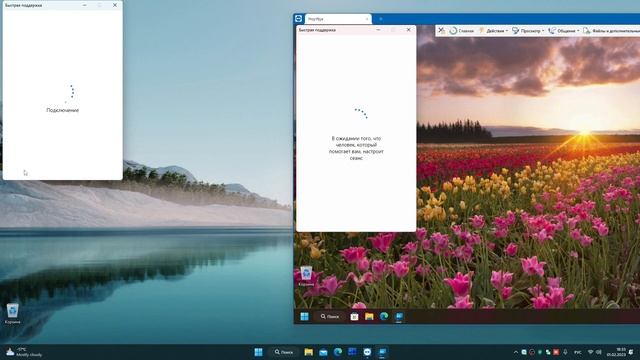Click the waiting message text in remote window
This screenshot has width=640, height=360.
[x=356, y=148]
